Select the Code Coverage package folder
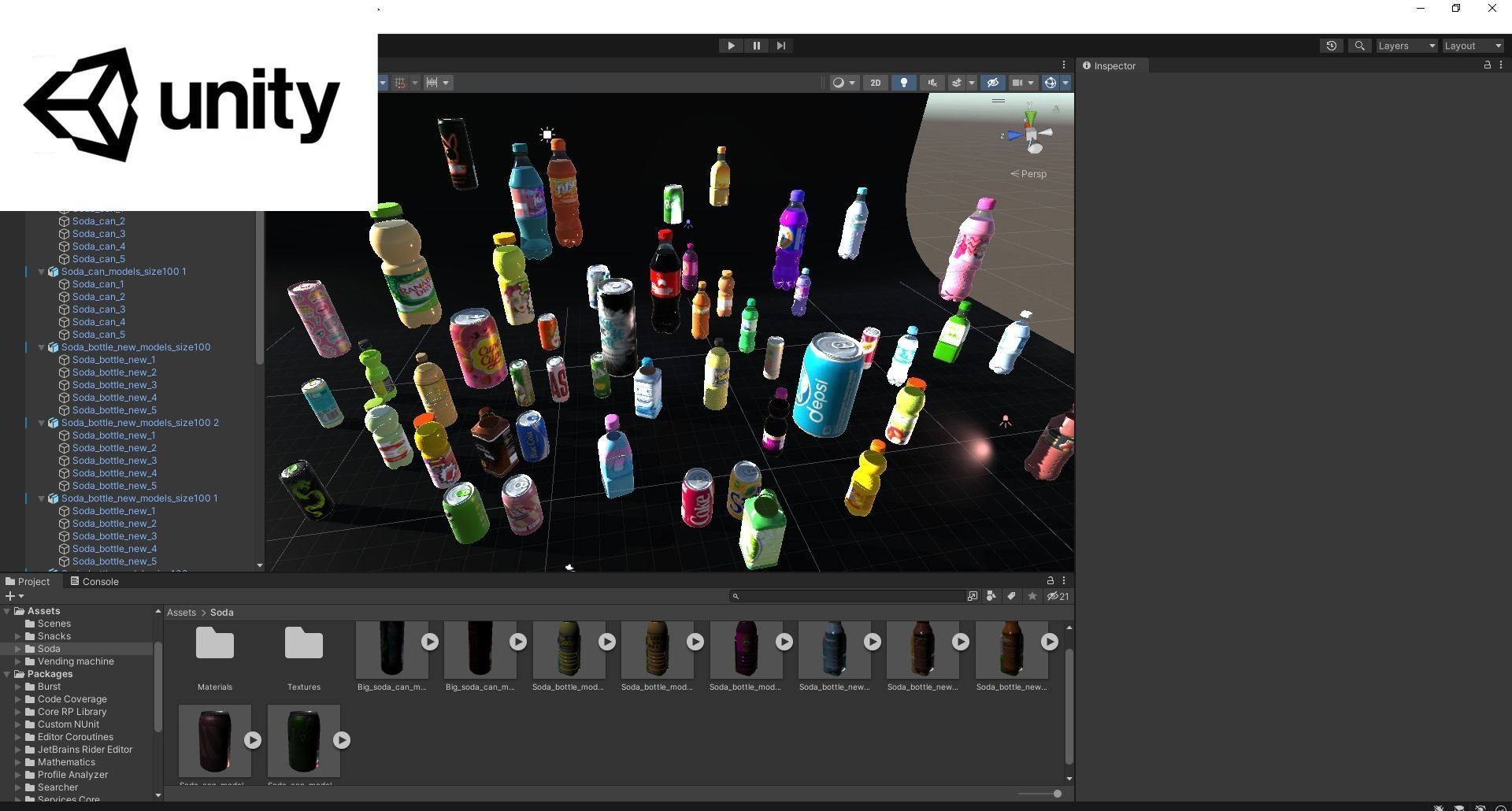The height and width of the screenshot is (811, 1512). pos(72,699)
